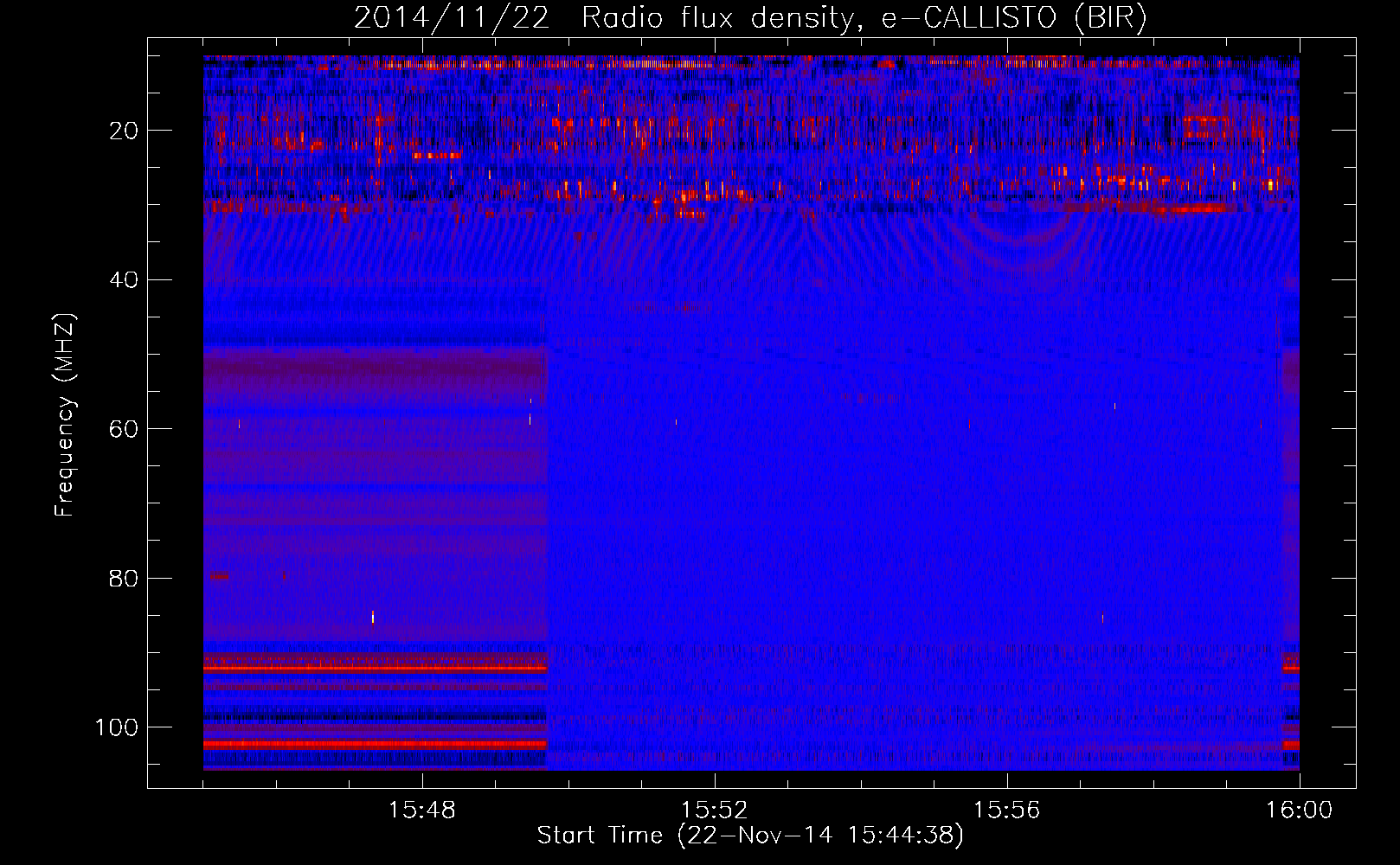Screen dimensions: 1400x865
Task: Click the 60 frequency tick label
Action: (125, 429)
